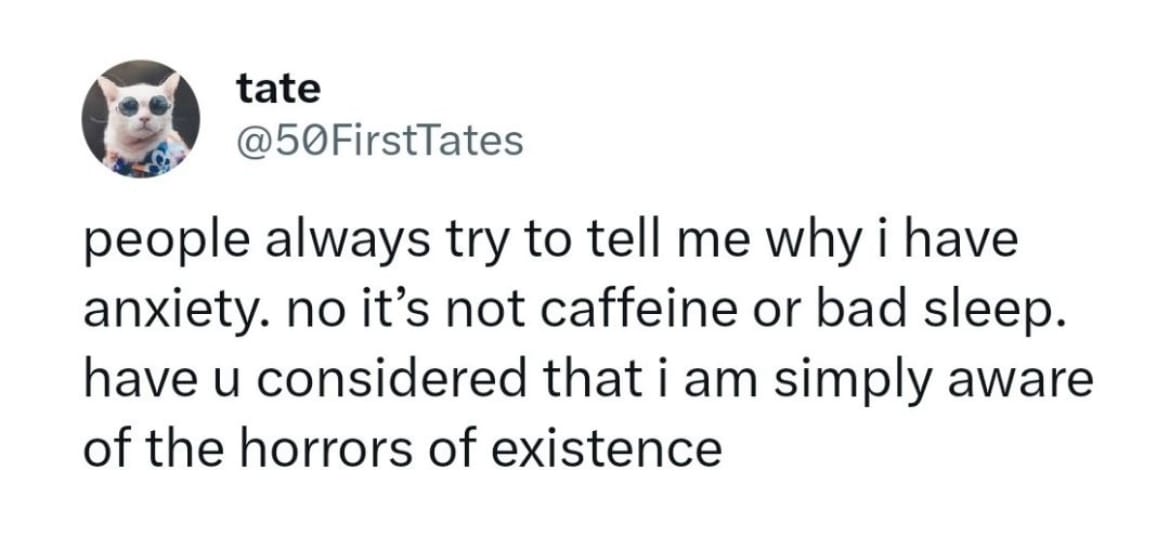1170x543 pixels.
Task: Open the @50FirstTates handle link
Action: pyautogui.click(x=380, y=142)
